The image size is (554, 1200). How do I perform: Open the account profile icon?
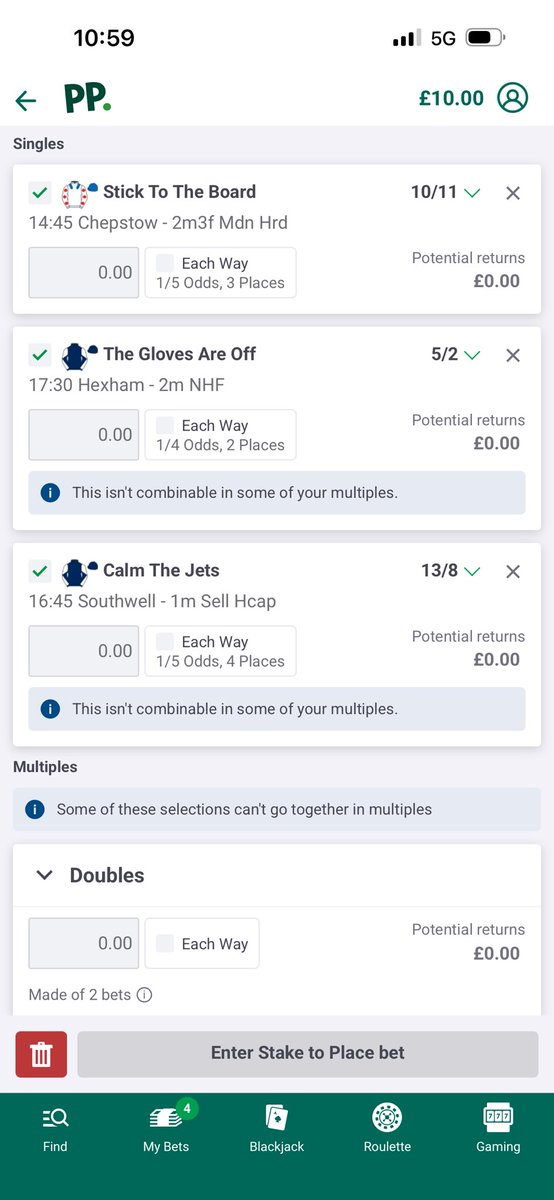tap(512, 98)
